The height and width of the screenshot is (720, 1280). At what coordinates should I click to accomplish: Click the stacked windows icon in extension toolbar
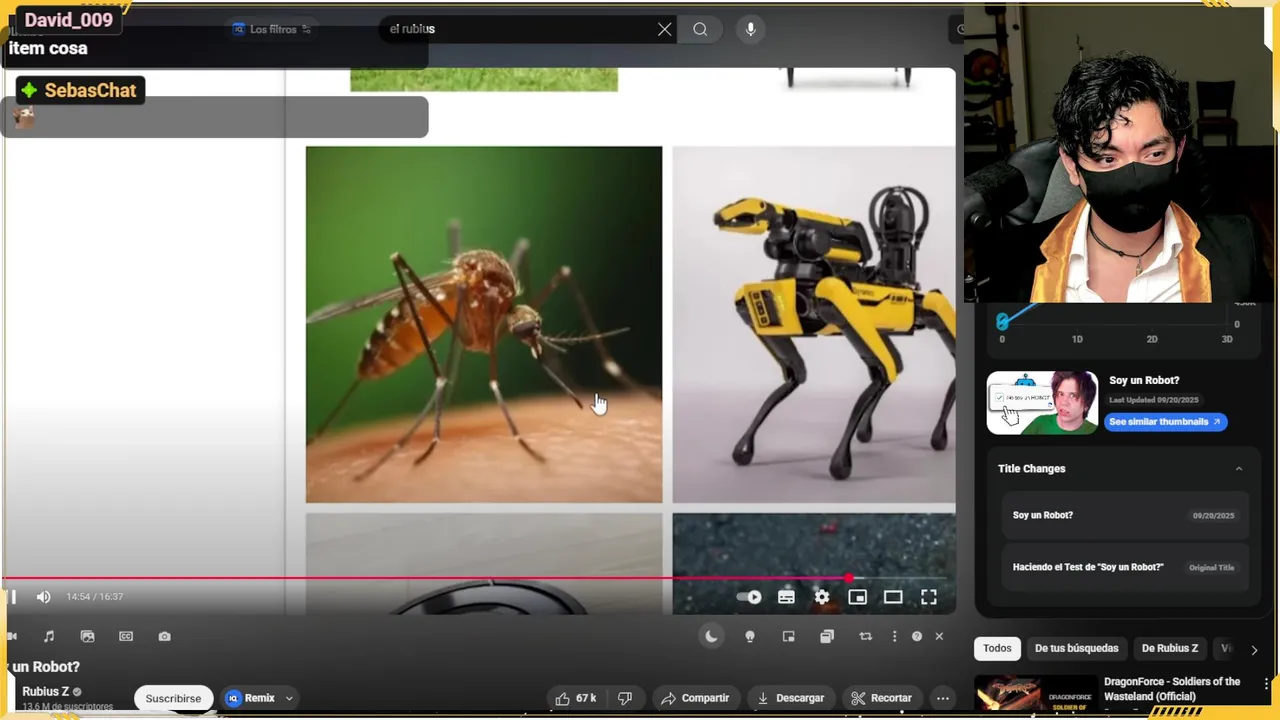click(x=827, y=636)
